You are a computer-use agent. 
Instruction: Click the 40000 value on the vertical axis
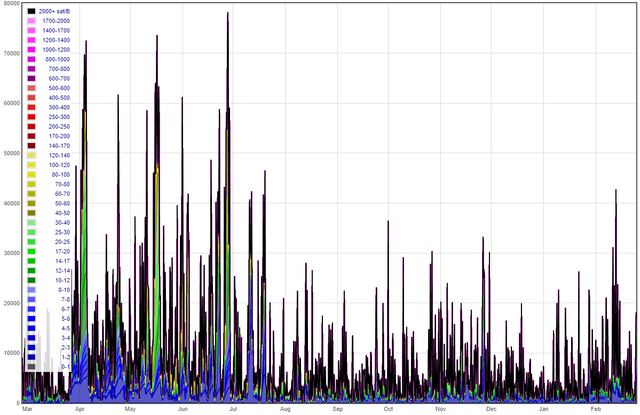tap(12, 203)
